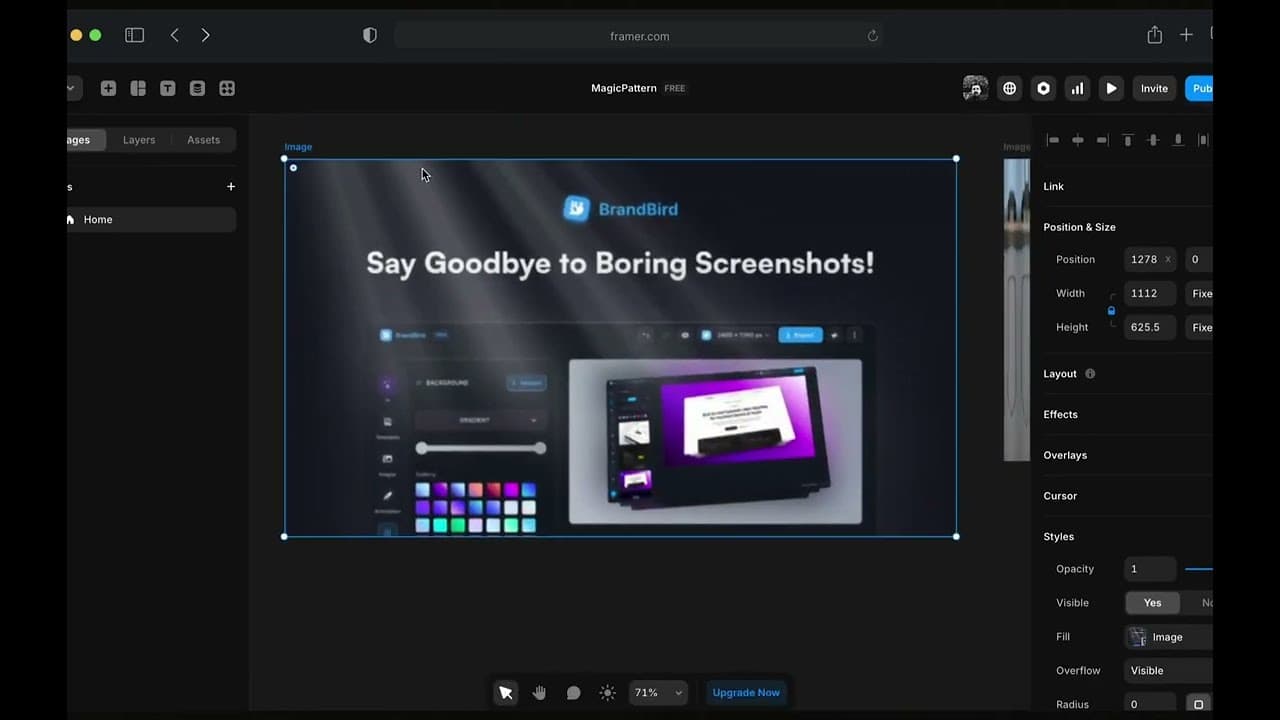The width and height of the screenshot is (1280, 720).
Task: Click the Styles section header
Action: [1058, 537]
